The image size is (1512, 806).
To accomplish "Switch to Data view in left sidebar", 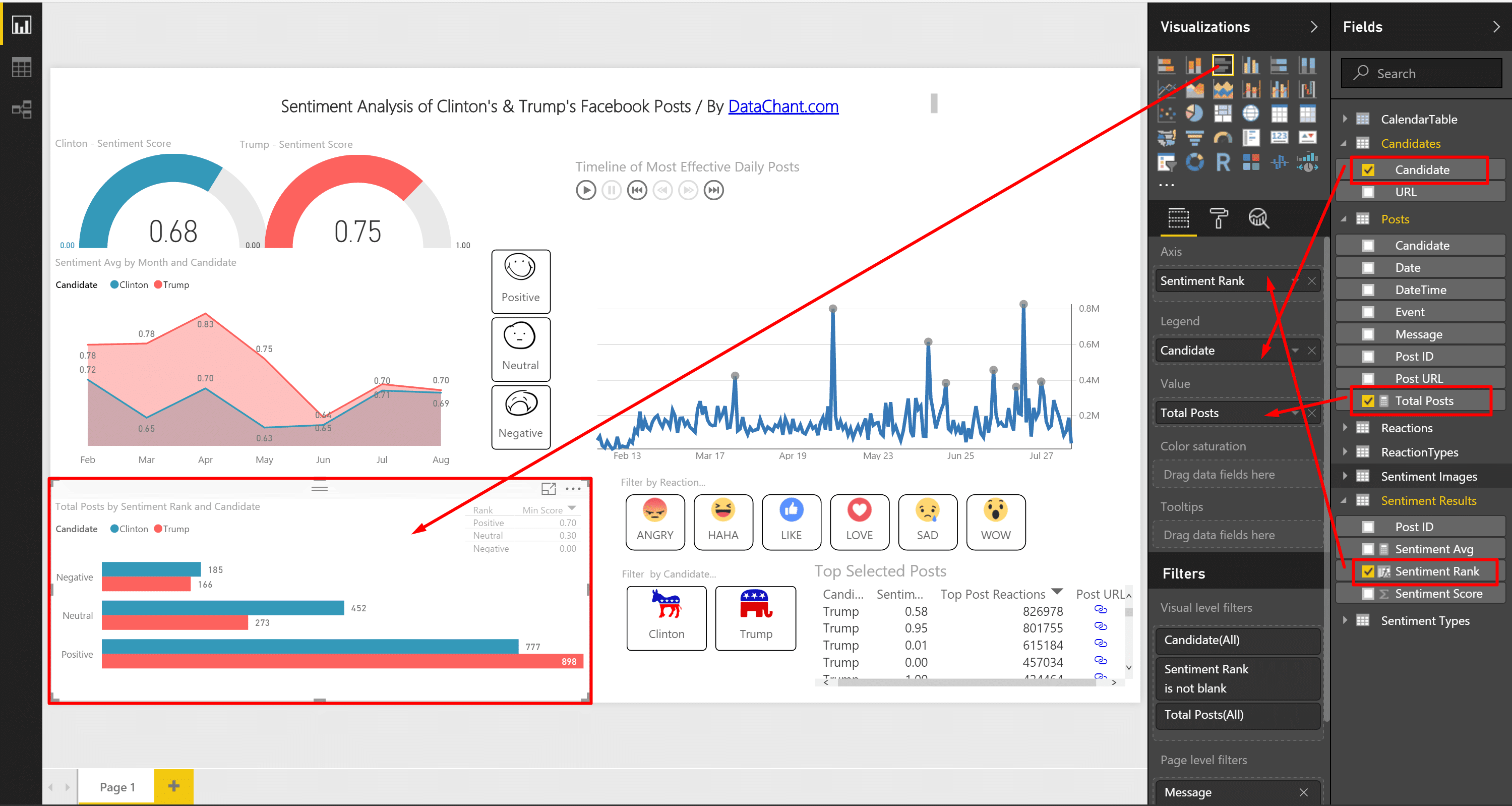I will (22, 68).
